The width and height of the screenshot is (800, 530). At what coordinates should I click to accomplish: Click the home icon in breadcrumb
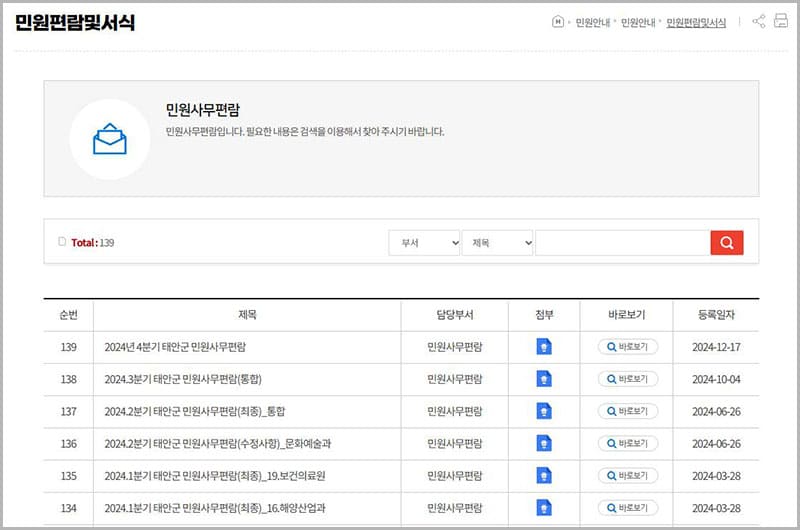pyautogui.click(x=558, y=22)
